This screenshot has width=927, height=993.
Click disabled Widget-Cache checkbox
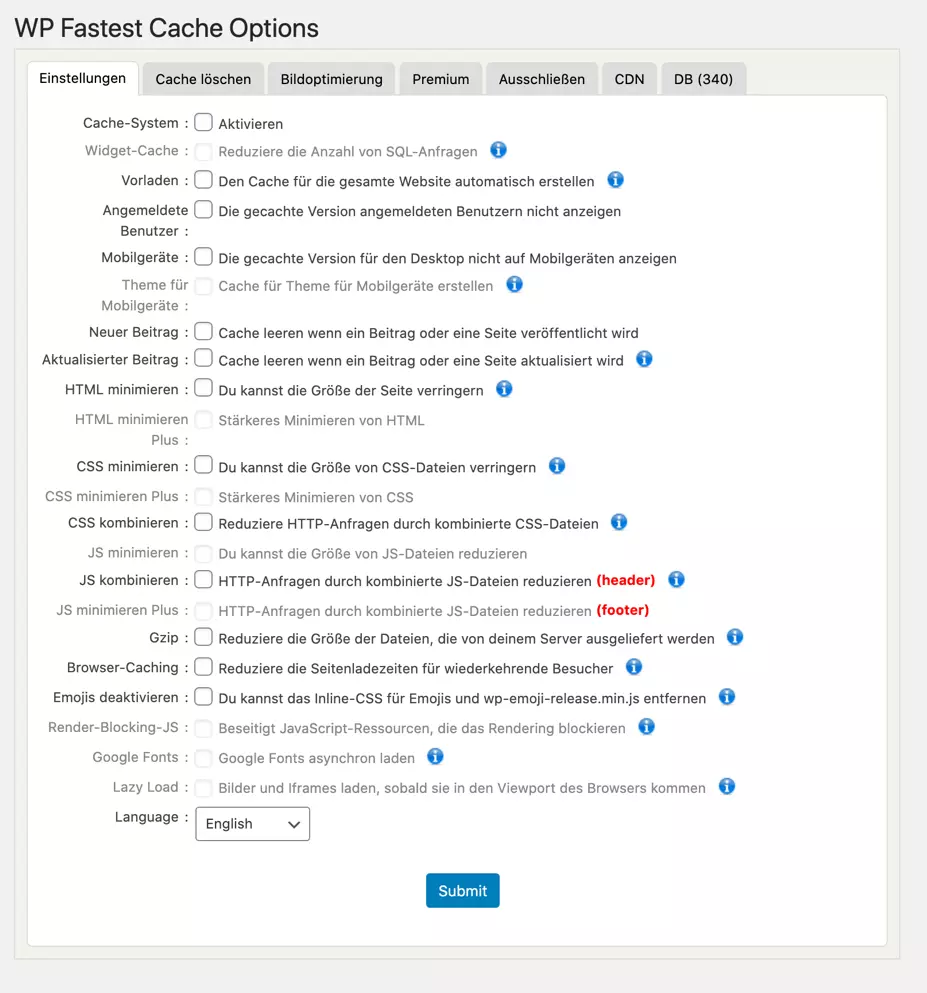point(203,151)
